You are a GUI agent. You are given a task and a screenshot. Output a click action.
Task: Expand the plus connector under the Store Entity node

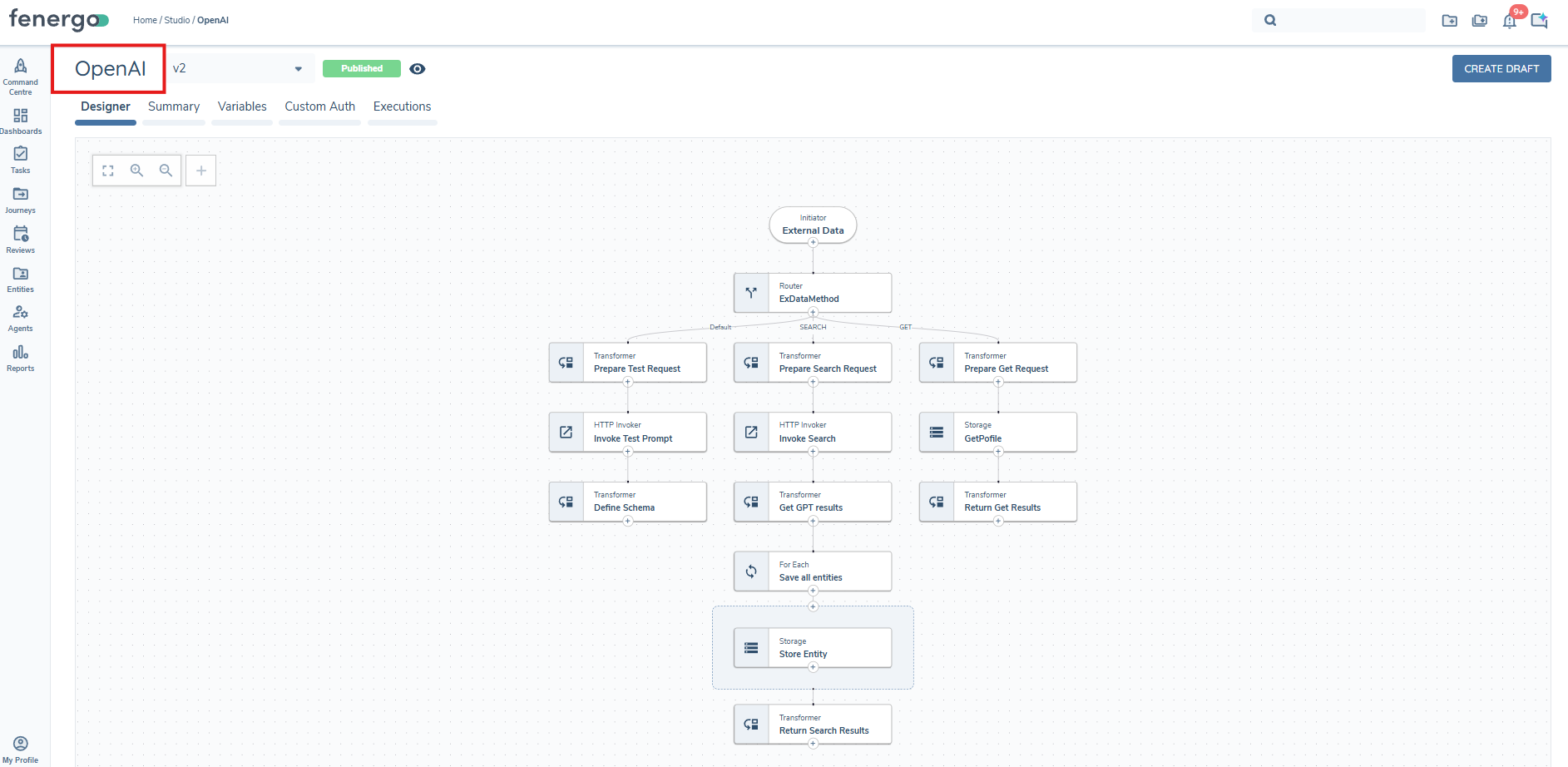(x=813, y=667)
